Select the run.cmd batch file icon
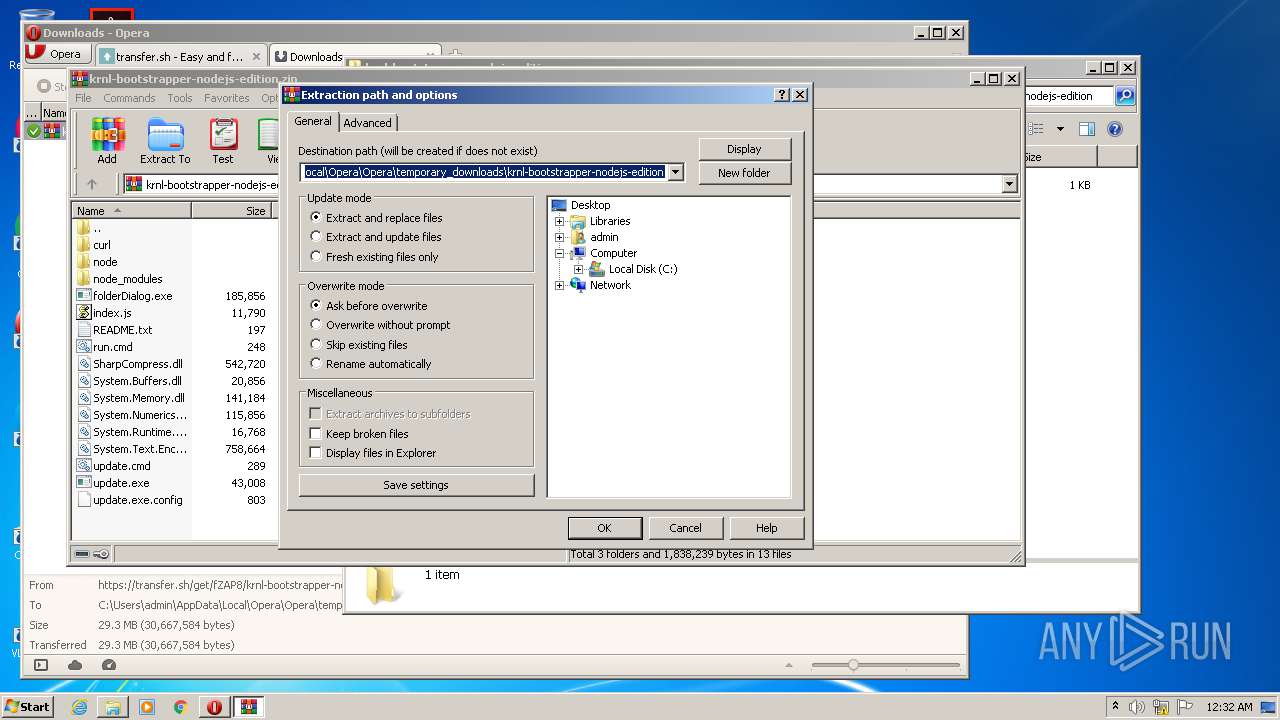The height and width of the screenshot is (720, 1280). pyautogui.click(x=84, y=347)
